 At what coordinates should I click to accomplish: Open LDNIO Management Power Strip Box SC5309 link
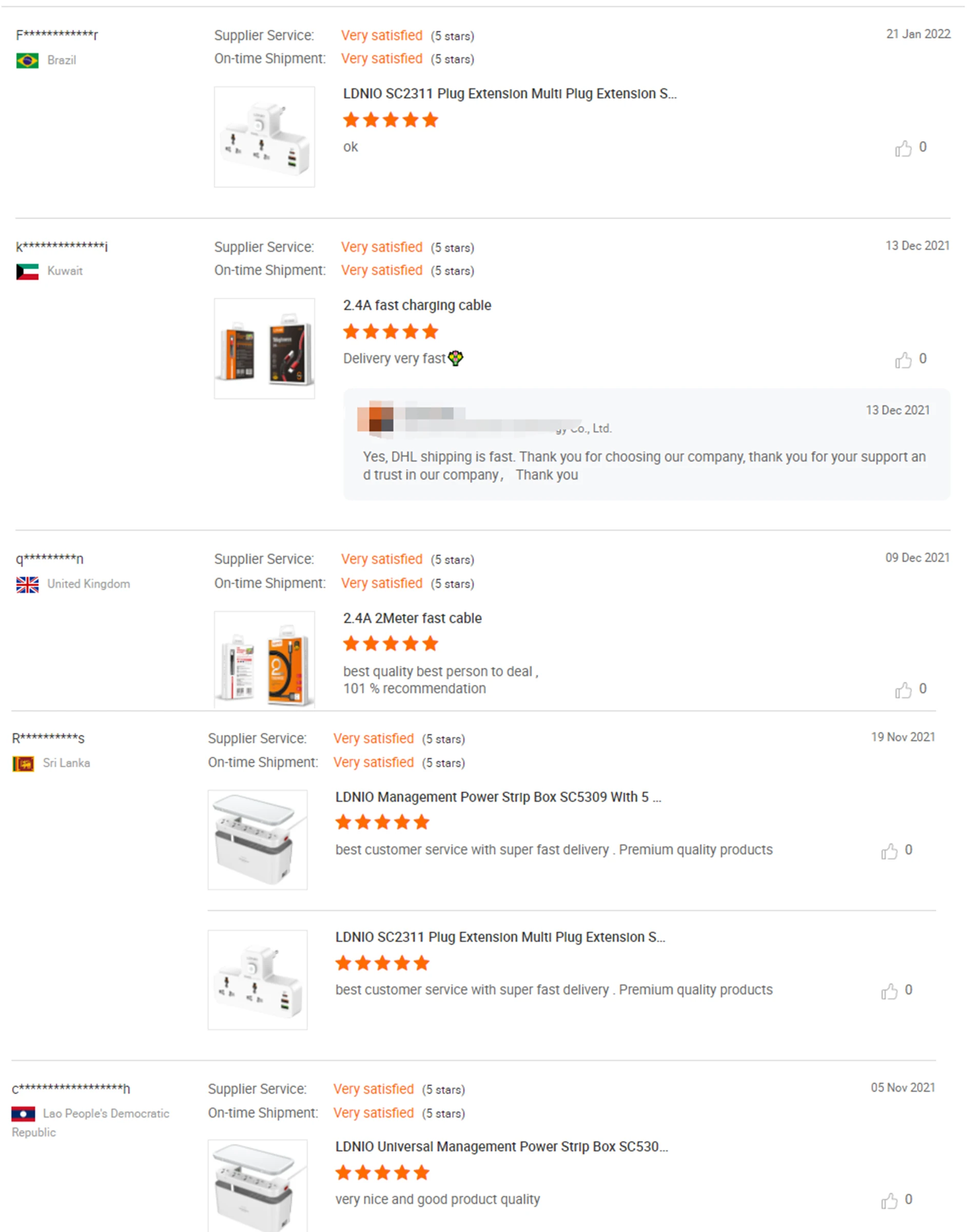498,797
